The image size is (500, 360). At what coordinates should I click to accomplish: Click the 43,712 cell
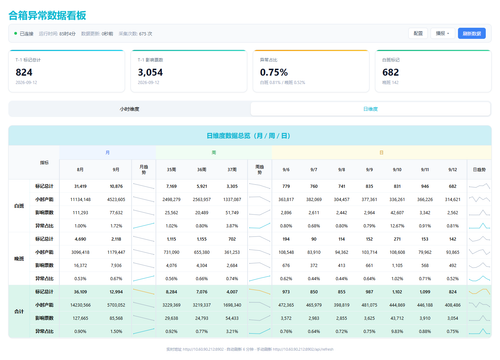(x=397, y=318)
